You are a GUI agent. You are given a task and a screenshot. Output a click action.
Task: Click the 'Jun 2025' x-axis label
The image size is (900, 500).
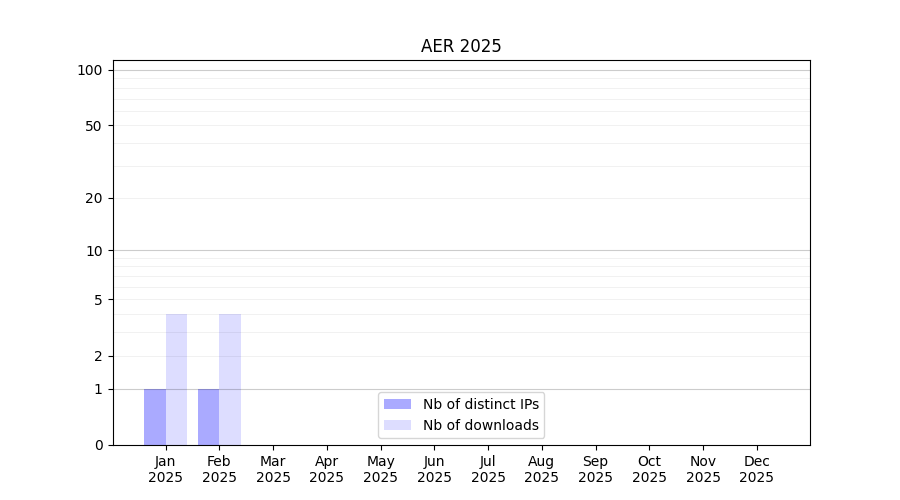434,469
